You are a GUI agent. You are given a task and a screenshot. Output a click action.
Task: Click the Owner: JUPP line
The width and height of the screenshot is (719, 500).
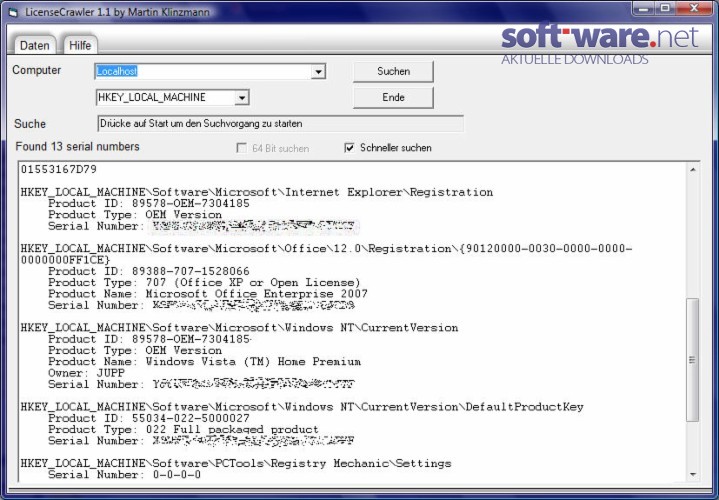coord(86,373)
